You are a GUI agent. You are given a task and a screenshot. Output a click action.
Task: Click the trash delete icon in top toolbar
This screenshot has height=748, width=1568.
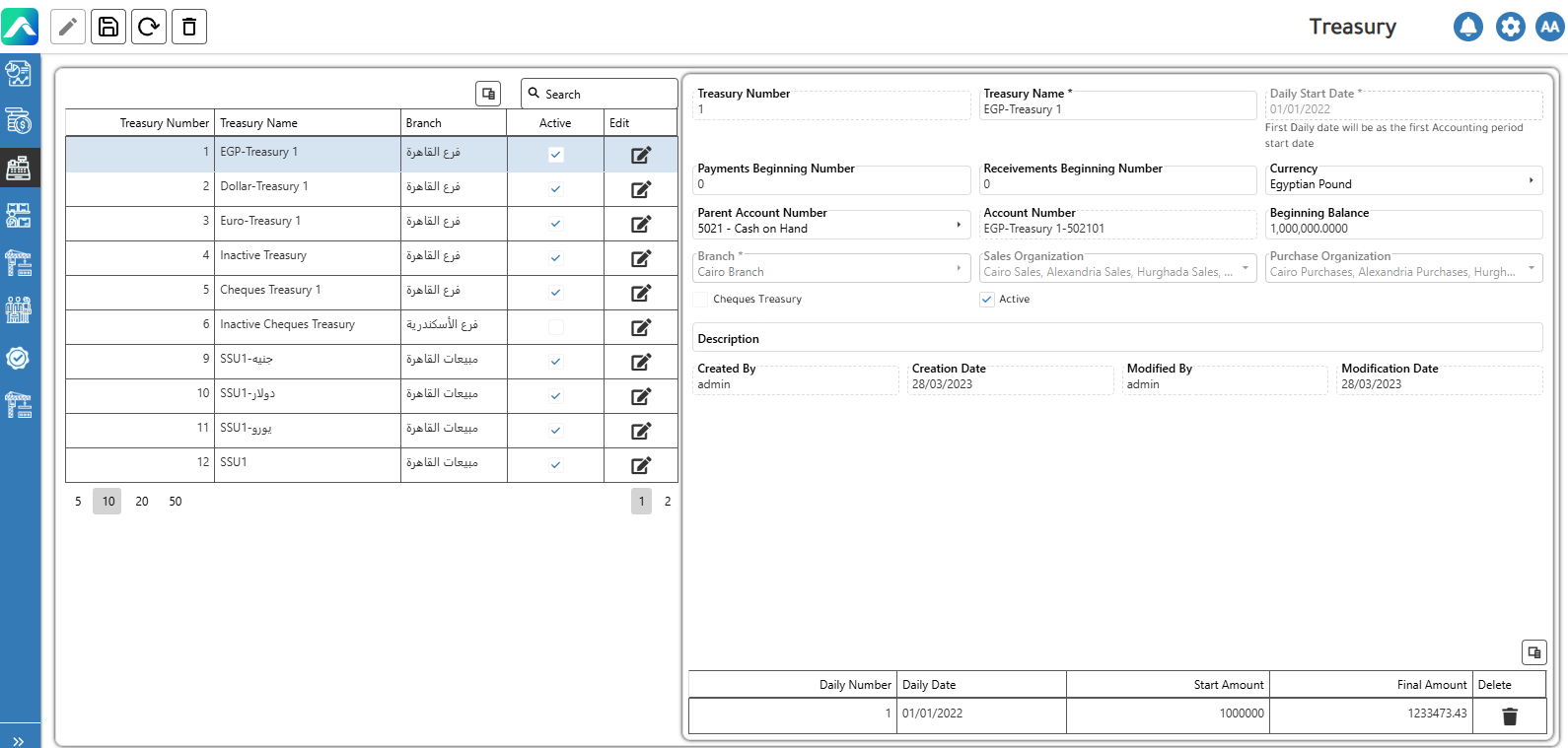coord(189,27)
